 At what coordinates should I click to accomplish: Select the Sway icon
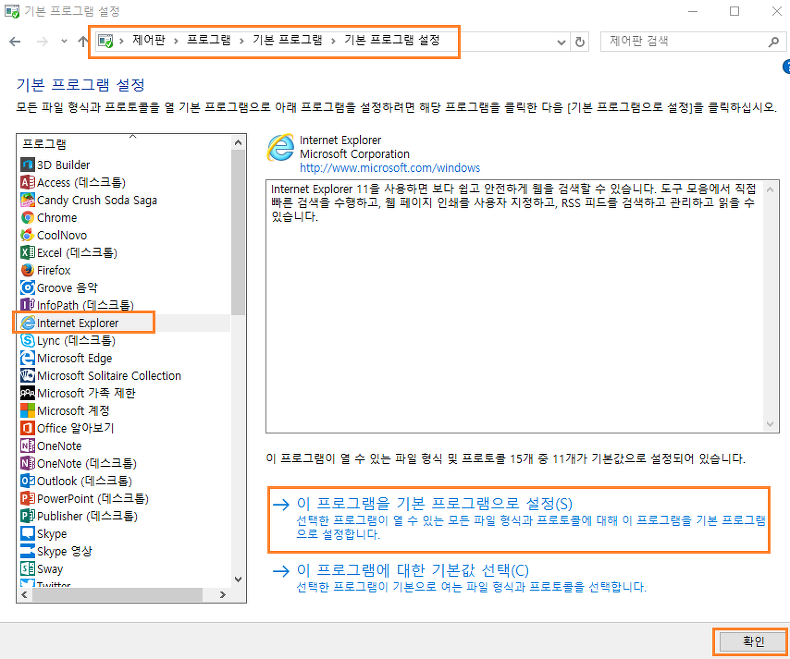27,569
